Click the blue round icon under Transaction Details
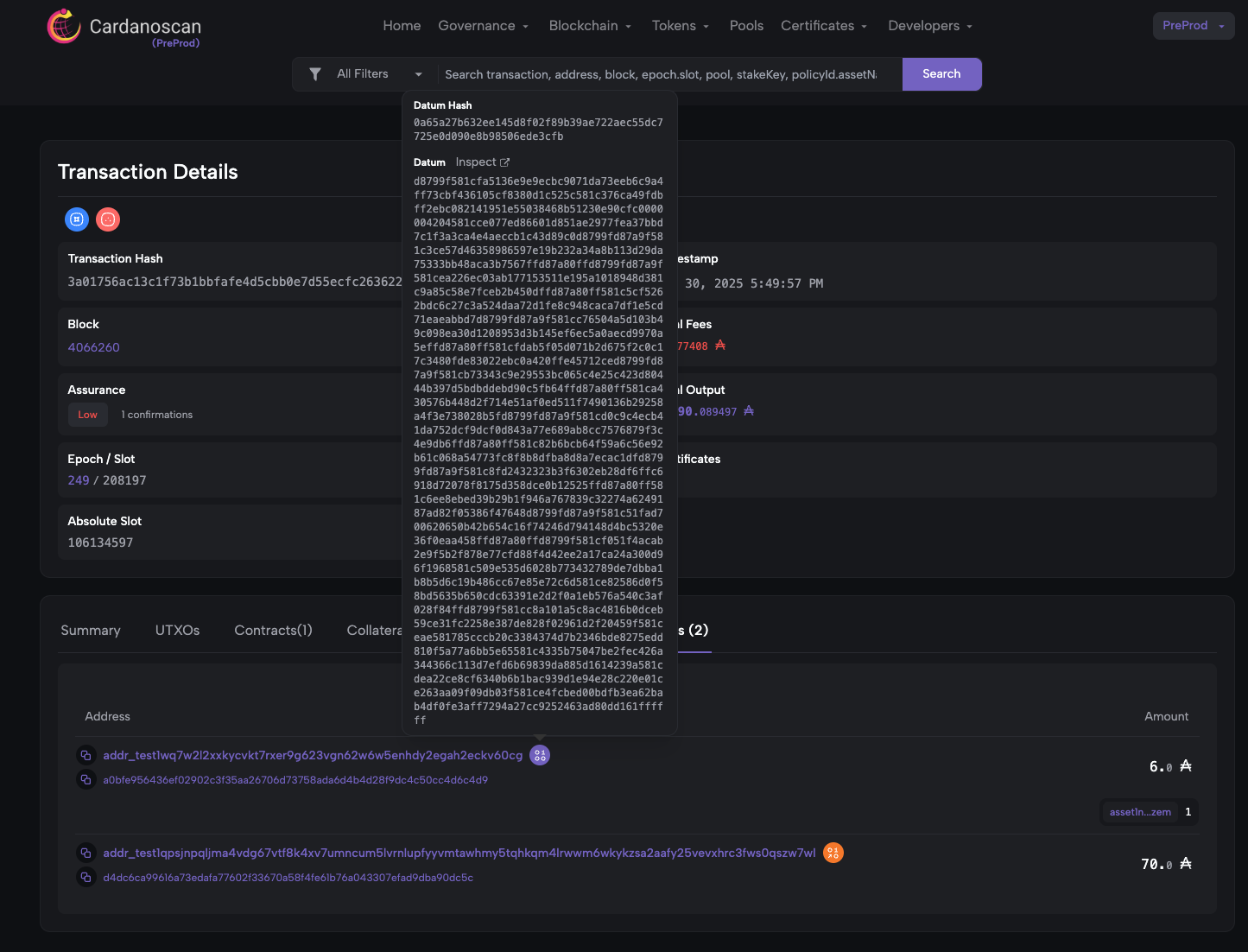 [77, 219]
